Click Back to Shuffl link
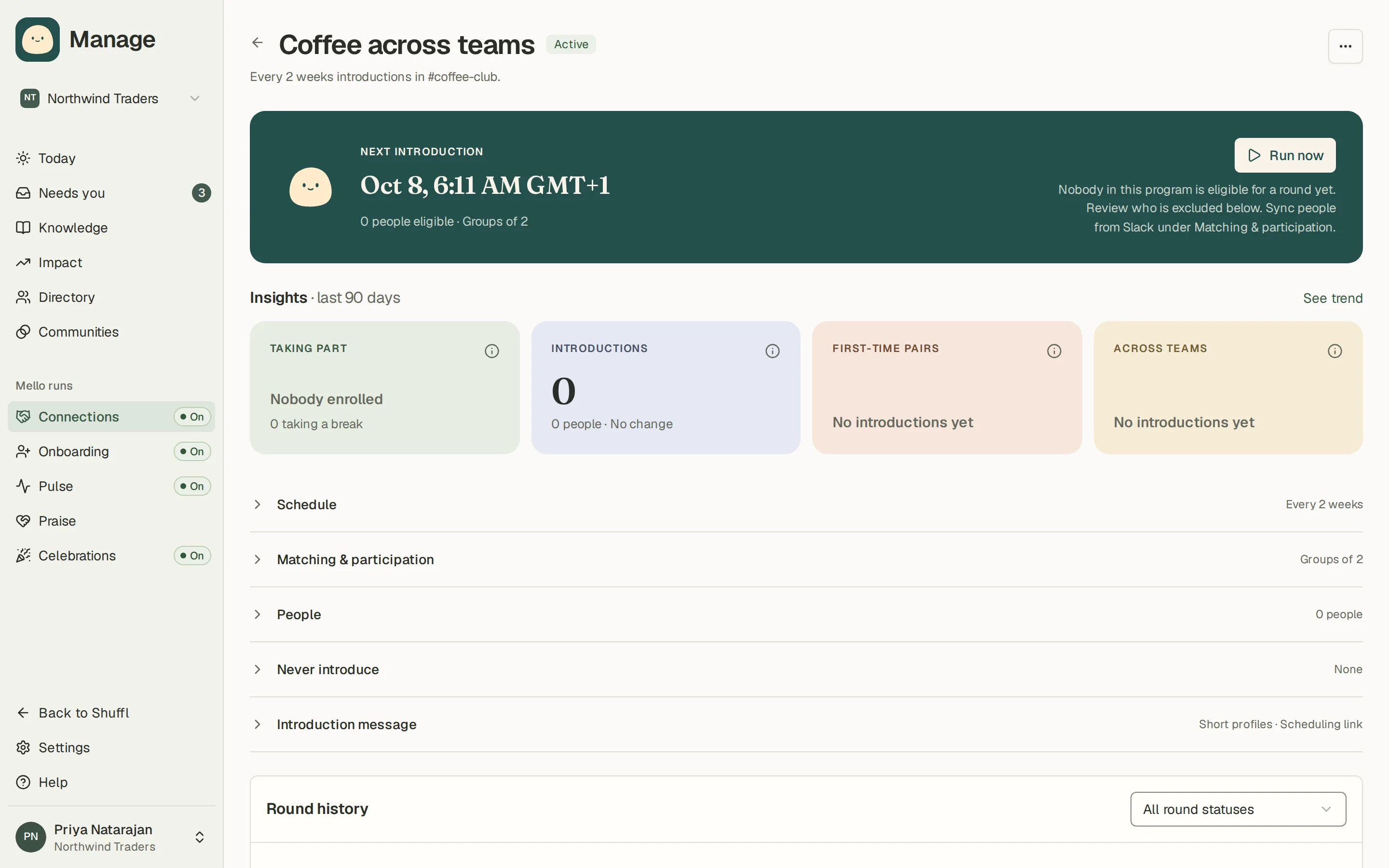1389x868 pixels. tap(111, 713)
